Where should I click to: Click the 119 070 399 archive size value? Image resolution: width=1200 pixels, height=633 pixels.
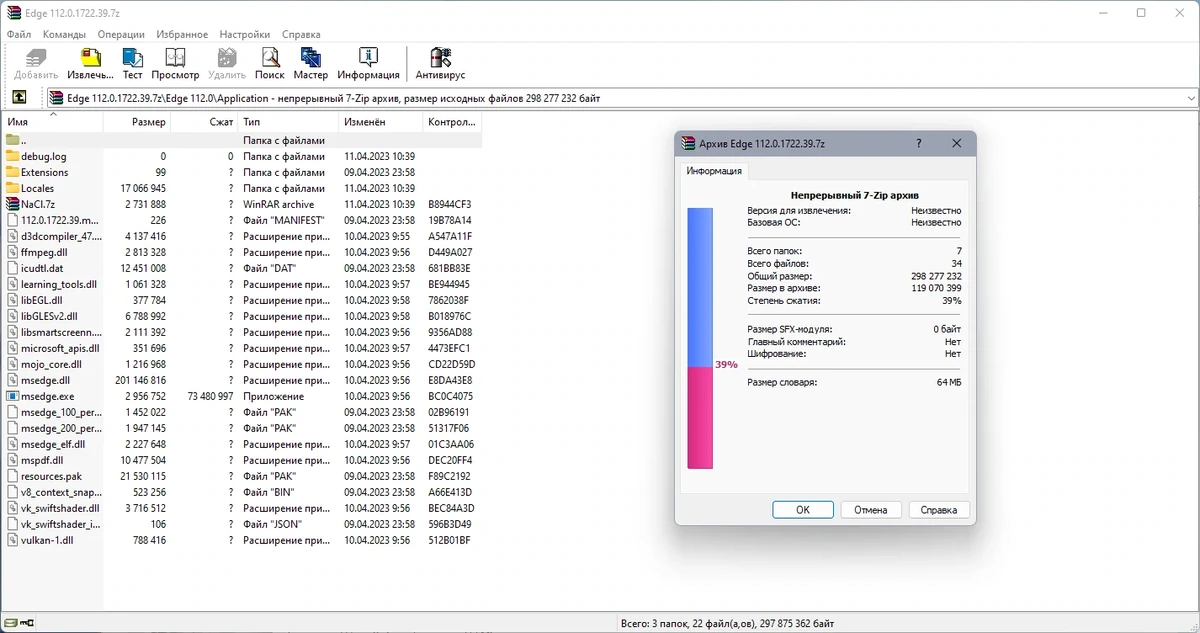[935, 288]
